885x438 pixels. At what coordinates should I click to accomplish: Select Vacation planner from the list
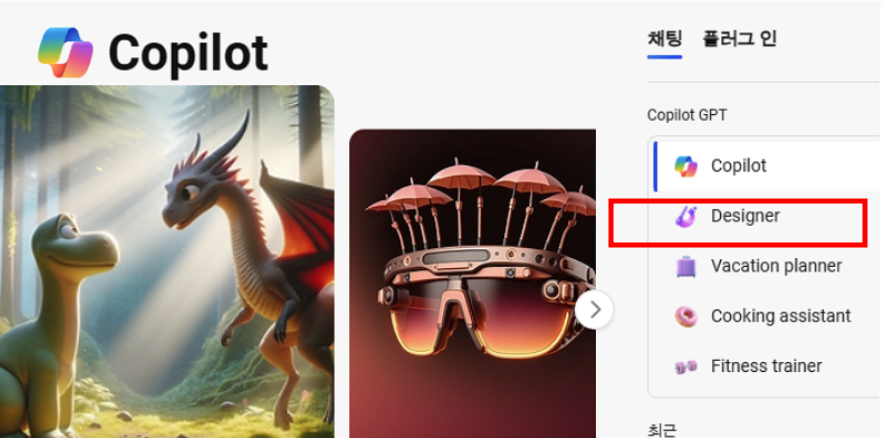(x=776, y=266)
